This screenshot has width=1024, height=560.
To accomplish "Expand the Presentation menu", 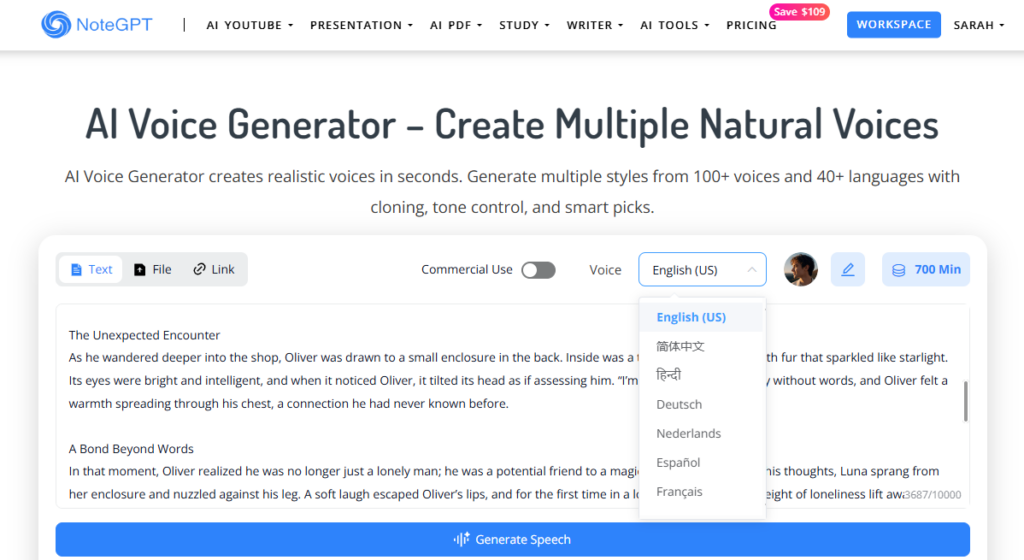I will tap(361, 25).
